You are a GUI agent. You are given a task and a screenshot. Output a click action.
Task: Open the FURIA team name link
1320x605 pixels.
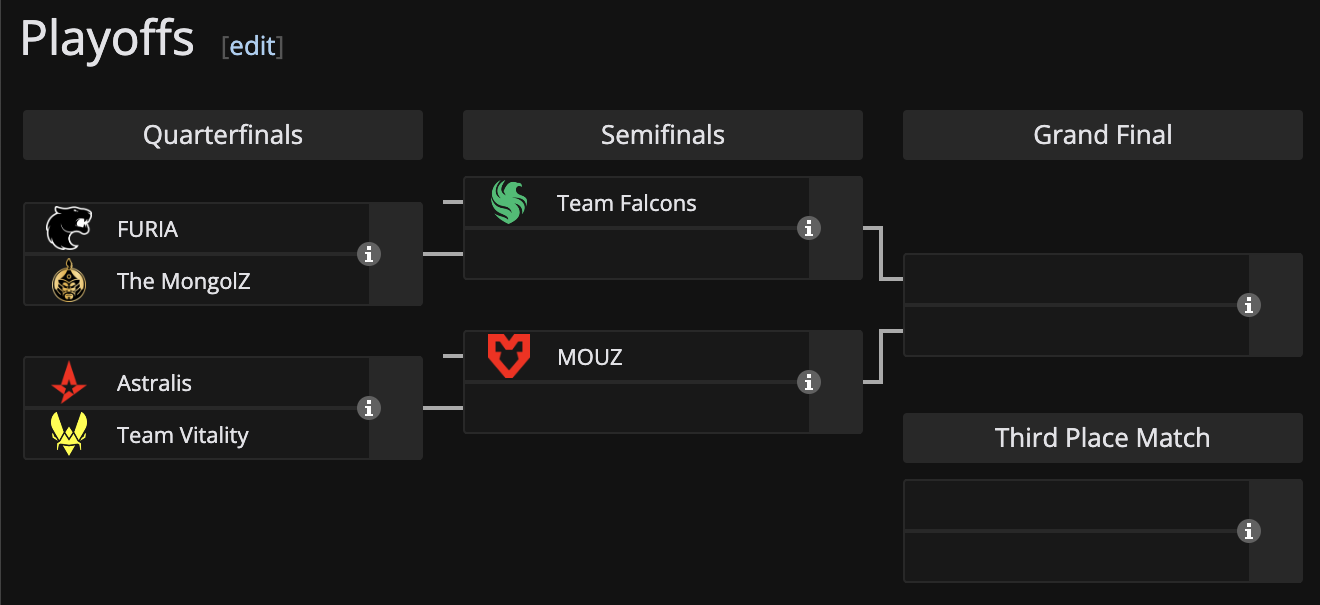[147, 229]
